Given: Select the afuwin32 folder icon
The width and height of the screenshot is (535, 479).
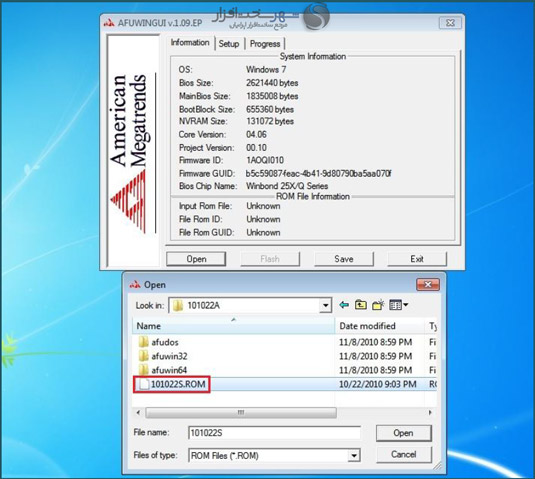Looking at the screenshot, I should pyautogui.click(x=144, y=356).
